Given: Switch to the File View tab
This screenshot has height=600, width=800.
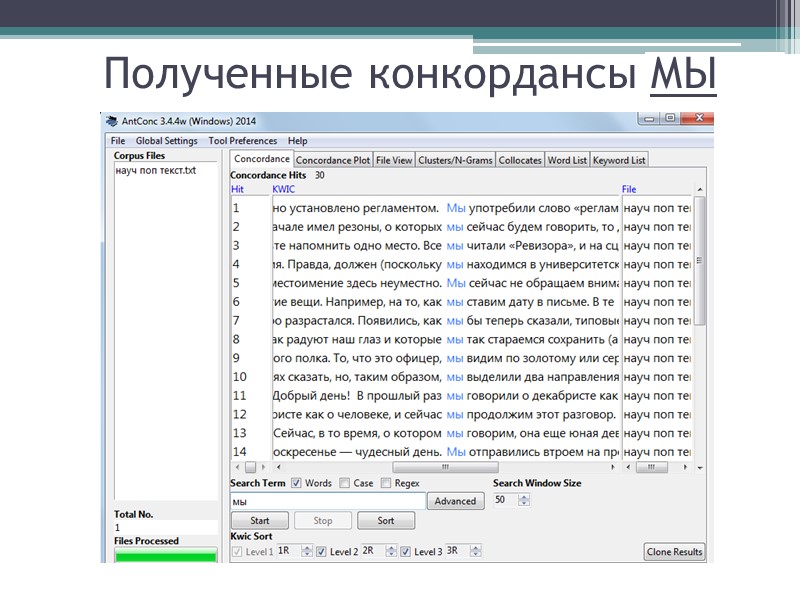Looking at the screenshot, I should [394, 159].
